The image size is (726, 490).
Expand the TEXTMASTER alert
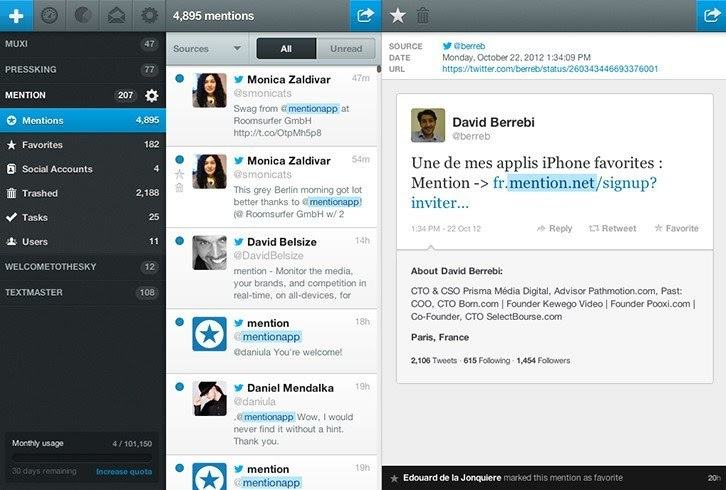coord(82,292)
